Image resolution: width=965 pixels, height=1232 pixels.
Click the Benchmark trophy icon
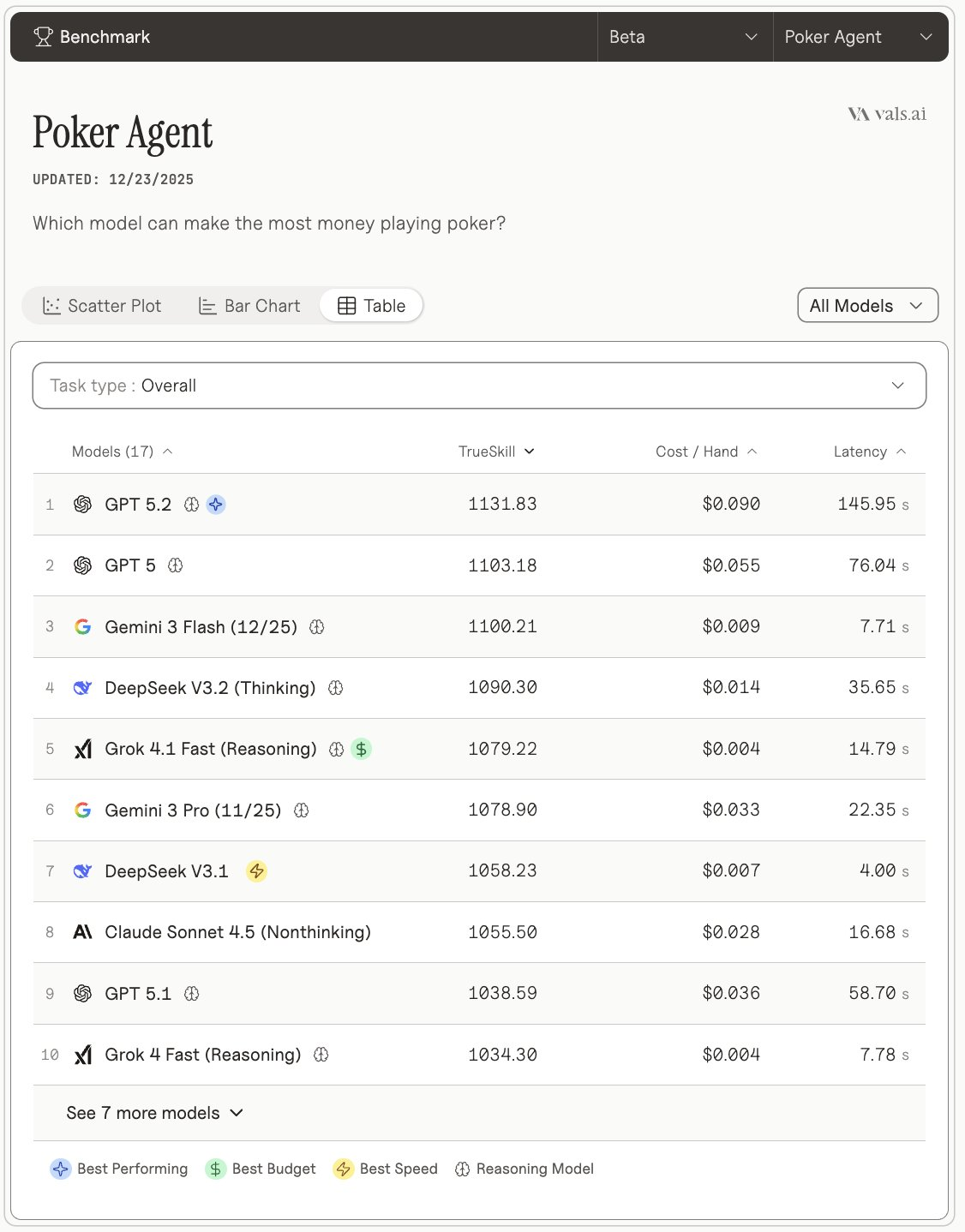(43, 37)
